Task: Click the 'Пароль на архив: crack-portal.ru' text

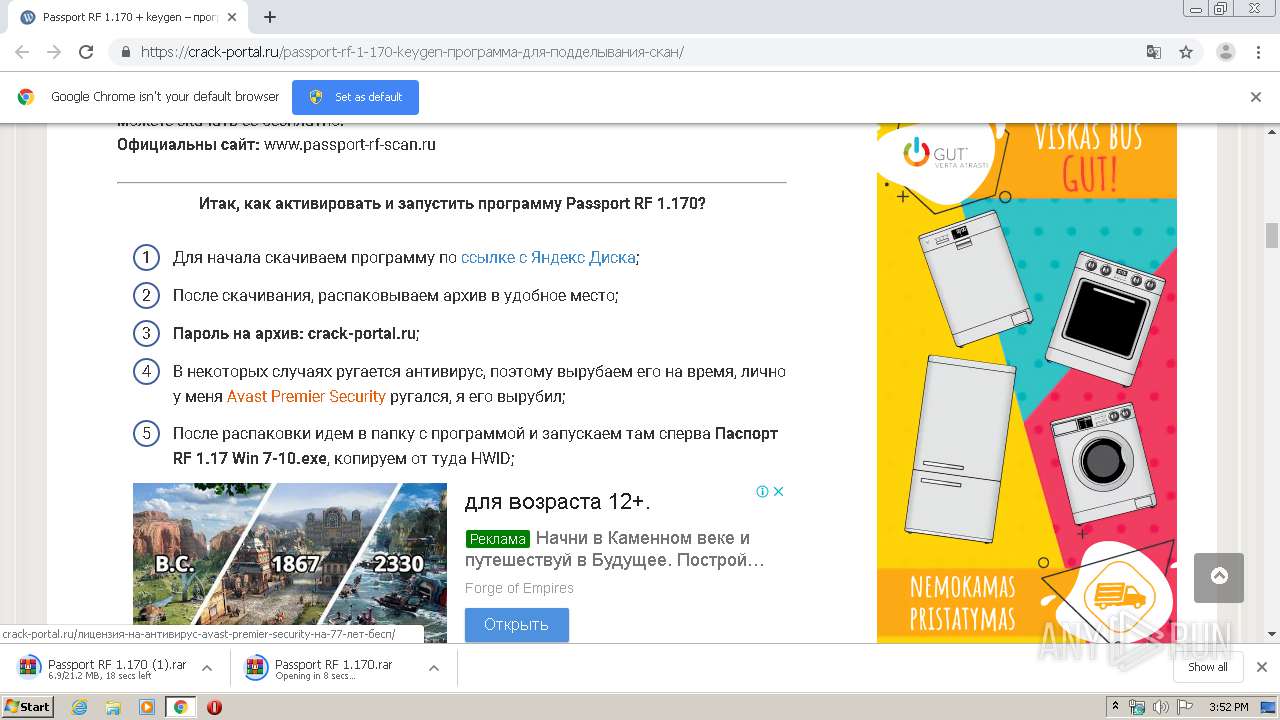Action: [296, 333]
